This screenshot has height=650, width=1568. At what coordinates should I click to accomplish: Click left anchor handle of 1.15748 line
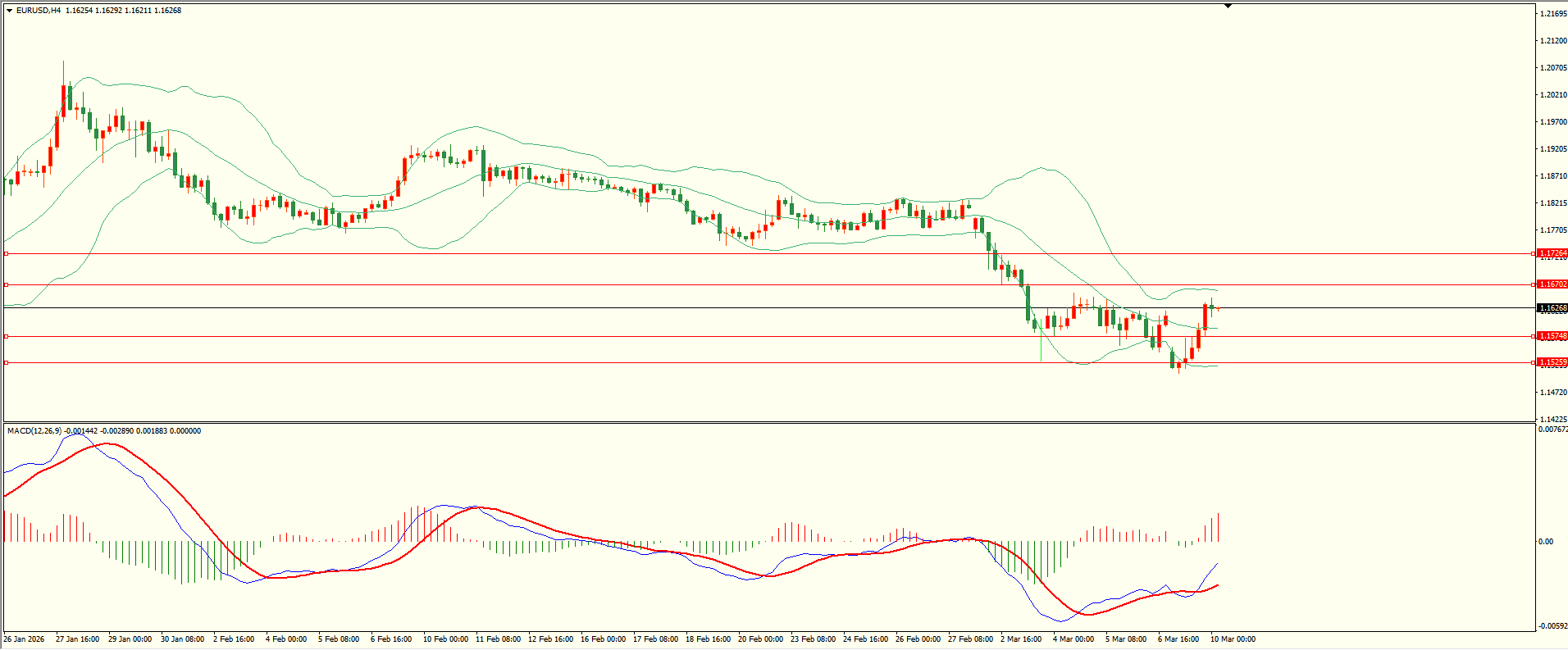(x=7, y=336)
